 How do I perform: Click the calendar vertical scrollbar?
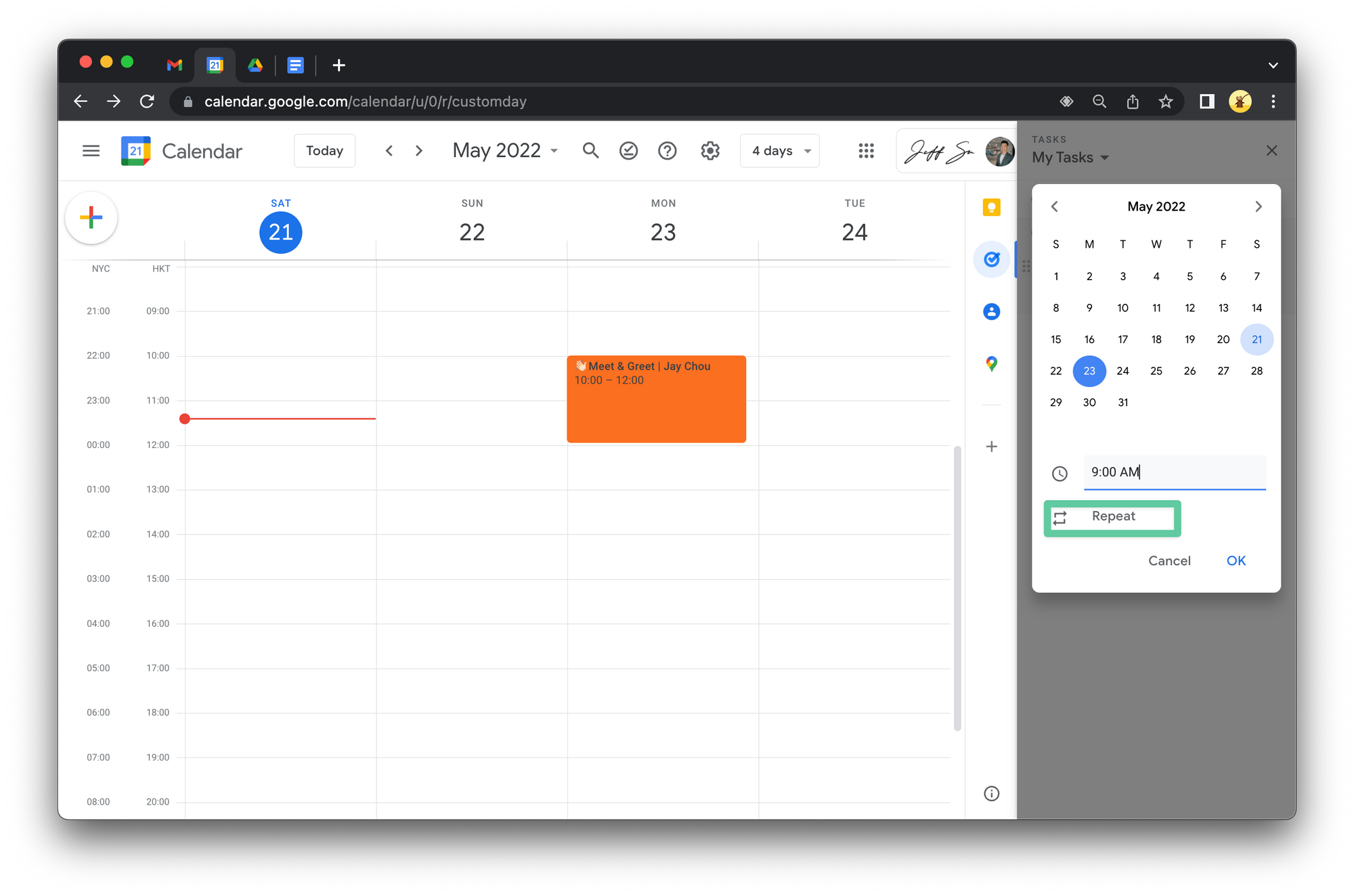(x=957, y=589)
